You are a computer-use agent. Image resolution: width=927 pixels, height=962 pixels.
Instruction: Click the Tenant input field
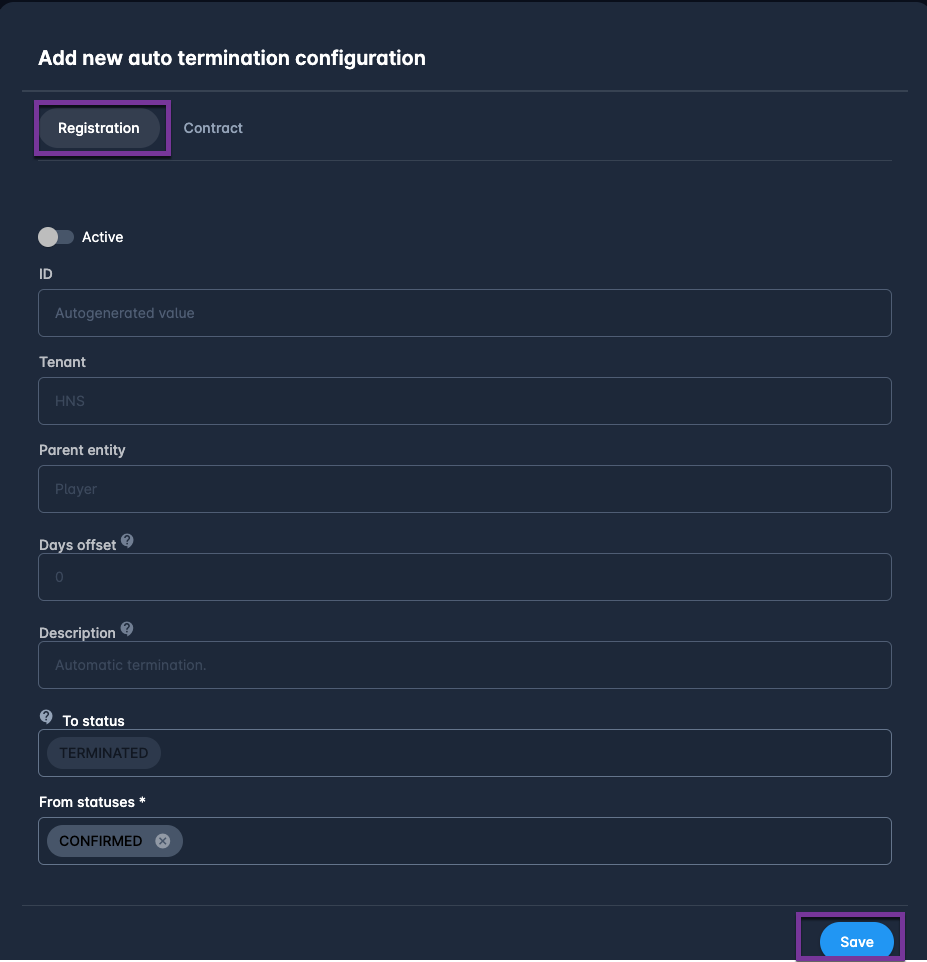[x=464, y=401]
